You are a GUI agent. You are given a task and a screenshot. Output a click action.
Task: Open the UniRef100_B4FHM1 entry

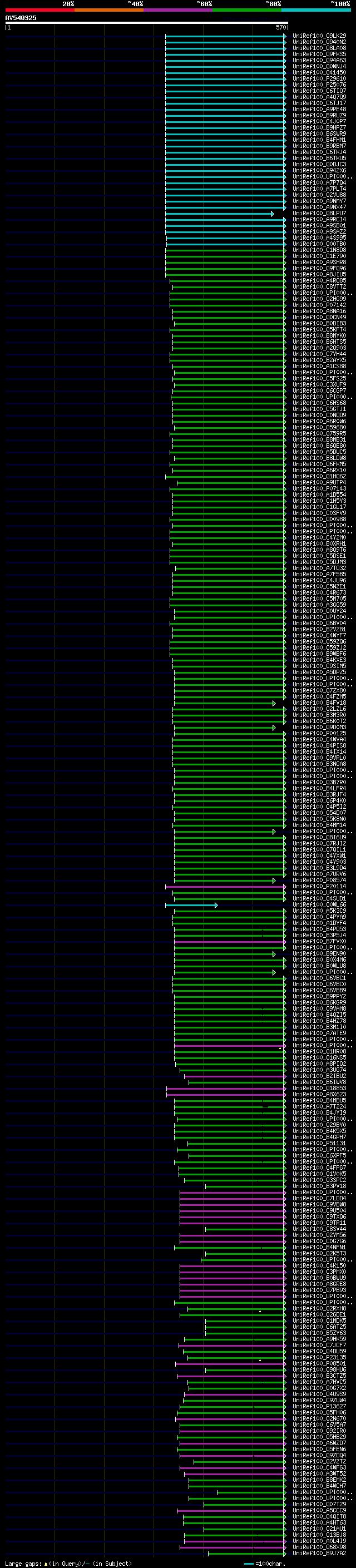pos(319,140)
